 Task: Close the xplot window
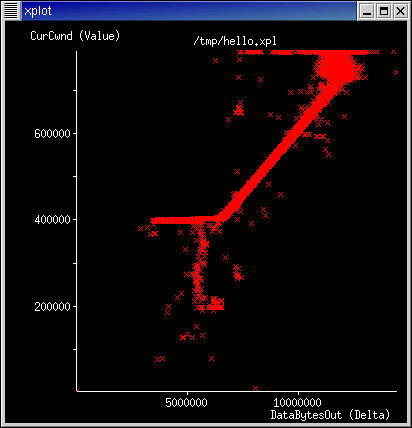(x=400, y=12)
